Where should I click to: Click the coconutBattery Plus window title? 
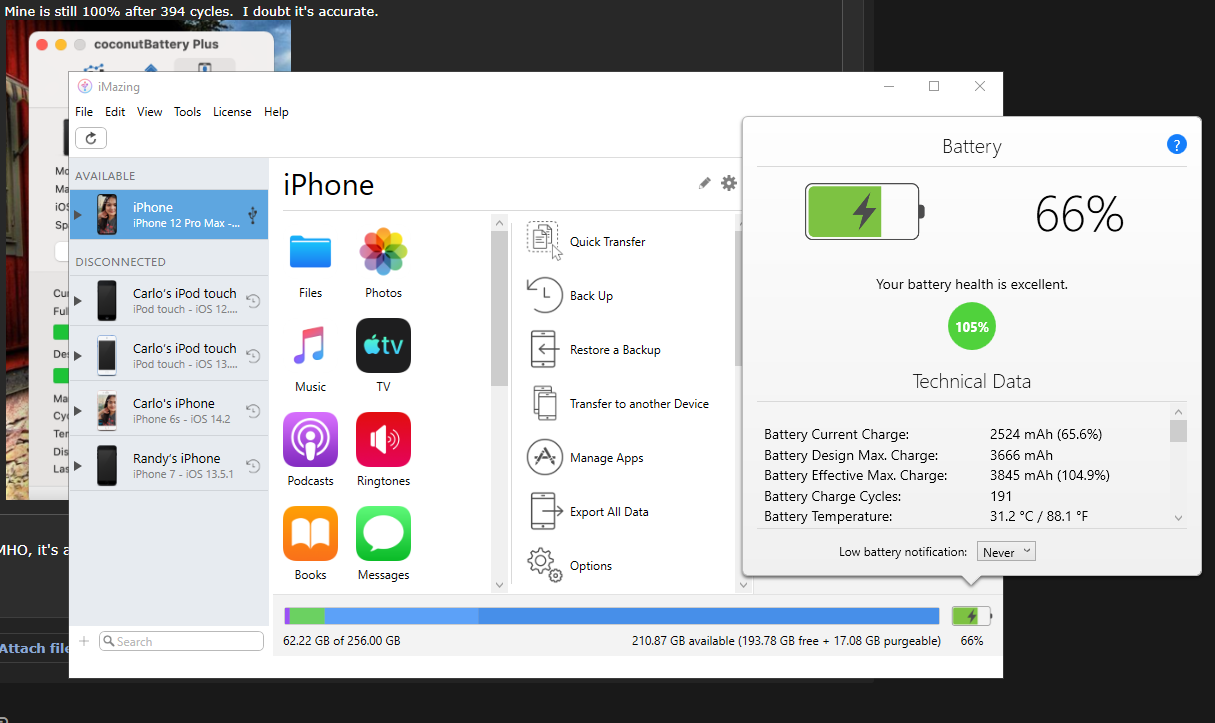[156, 44]
